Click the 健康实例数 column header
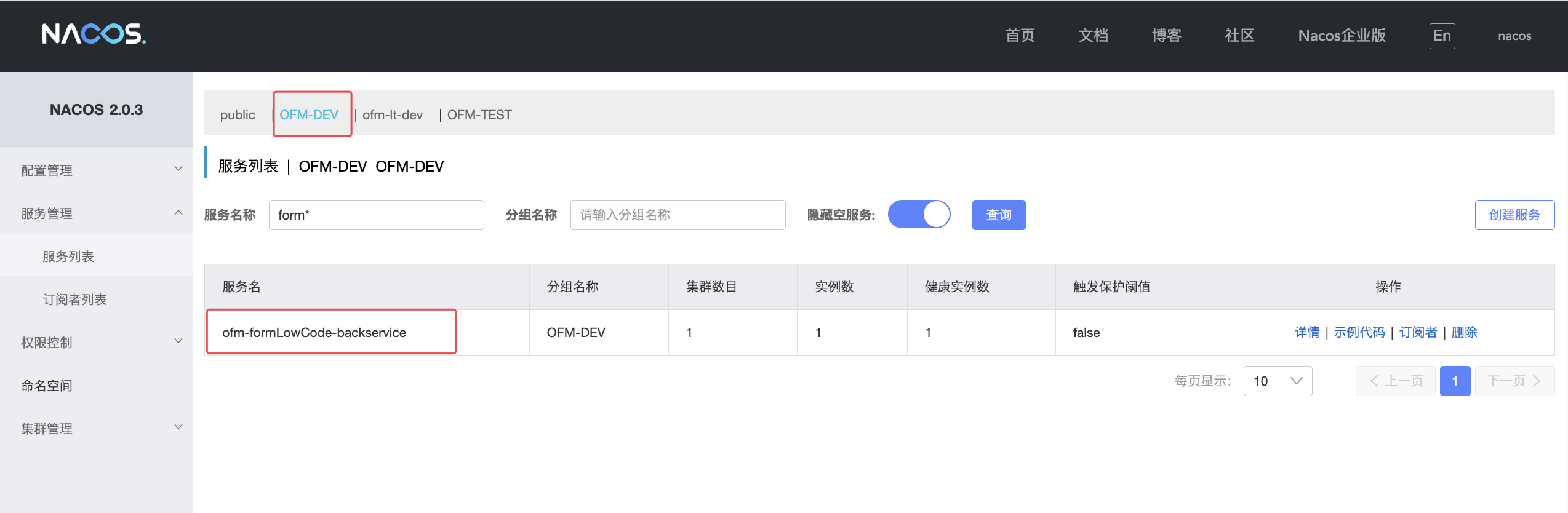 tap(982, 287)
